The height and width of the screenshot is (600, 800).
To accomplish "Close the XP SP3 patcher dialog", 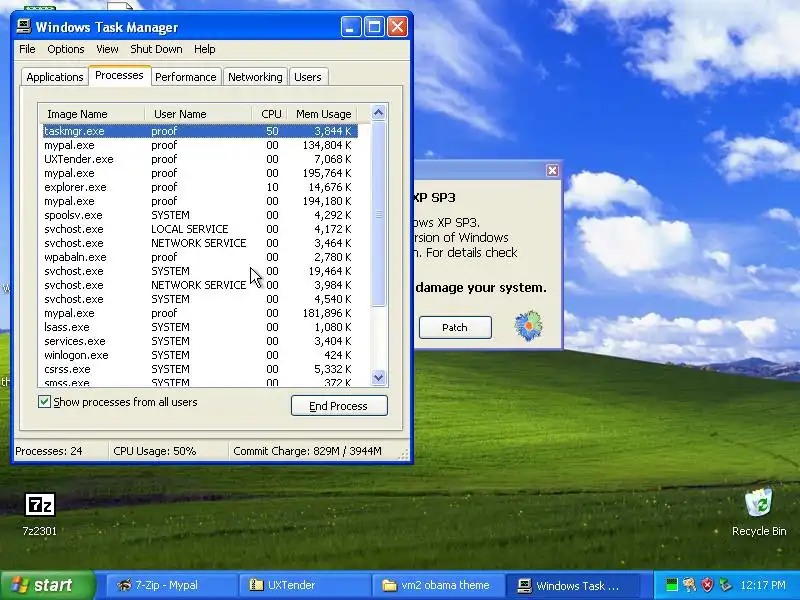I will [552, 170].
